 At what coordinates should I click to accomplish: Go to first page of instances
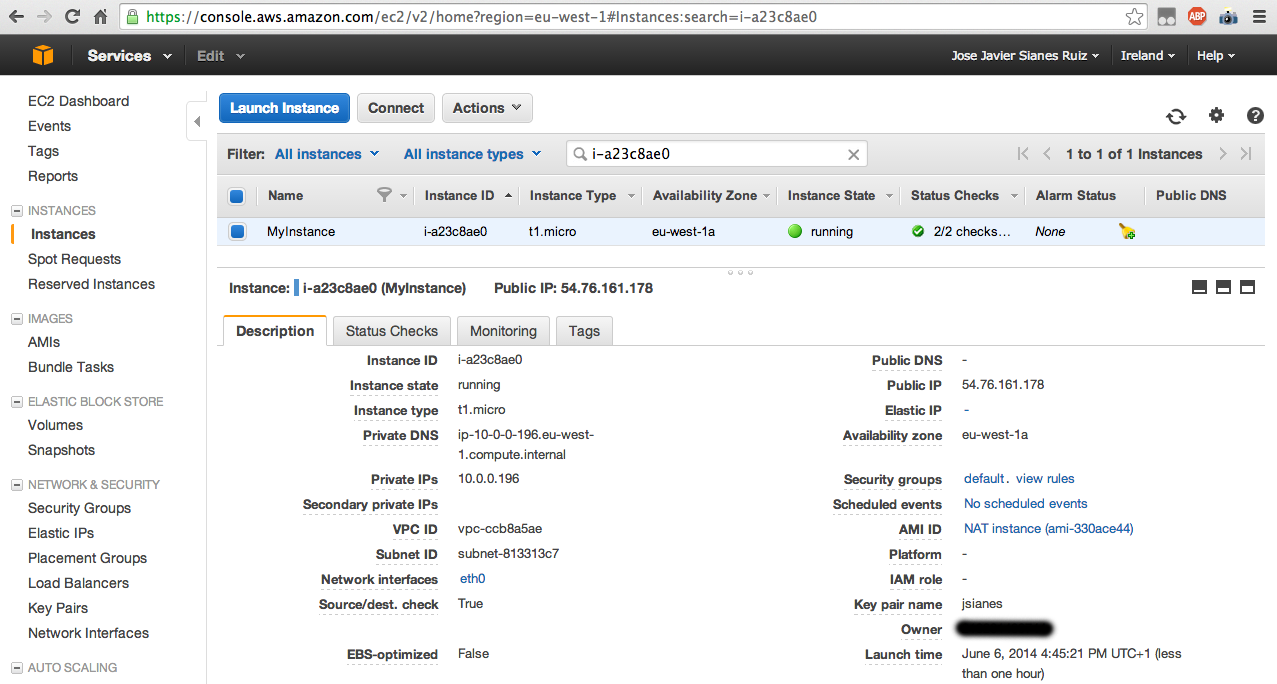1023,154
